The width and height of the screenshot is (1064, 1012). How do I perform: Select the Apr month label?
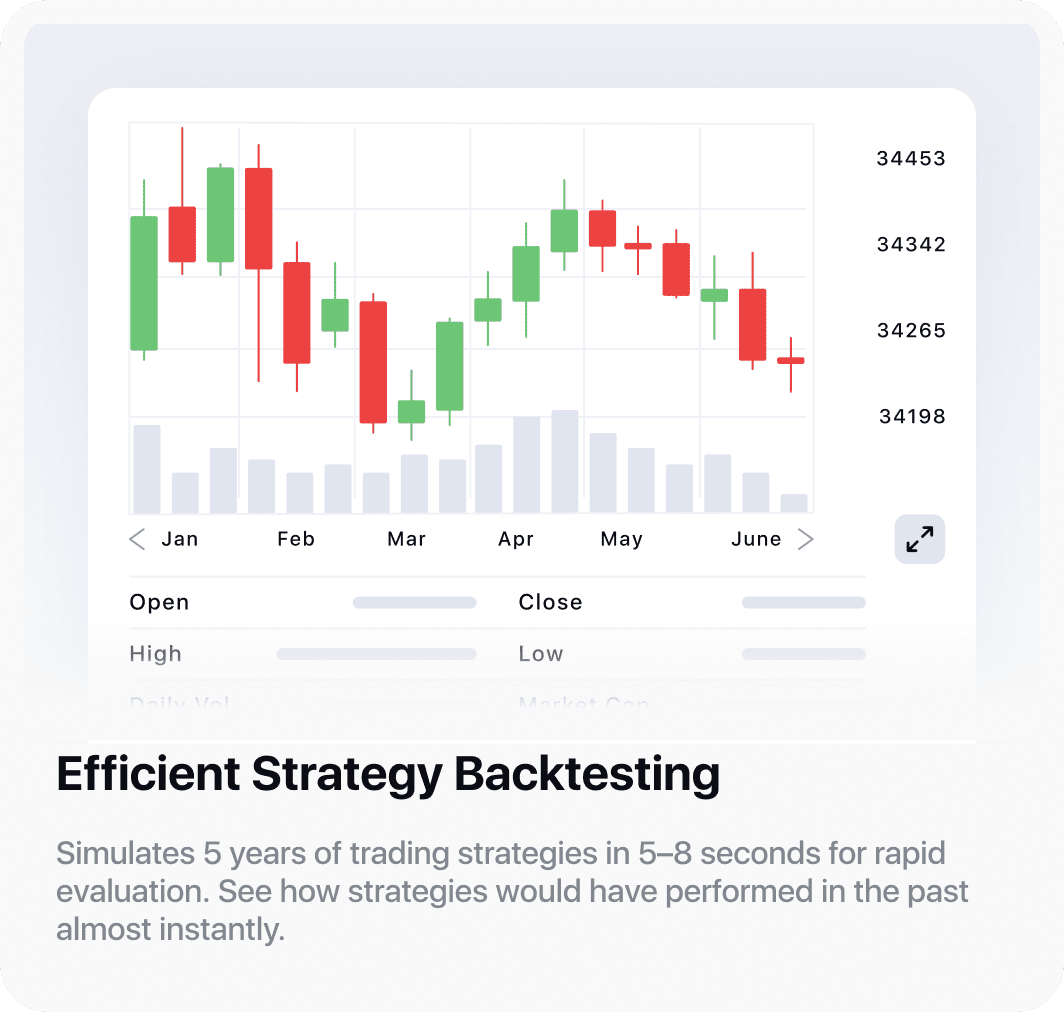(516, 539)
